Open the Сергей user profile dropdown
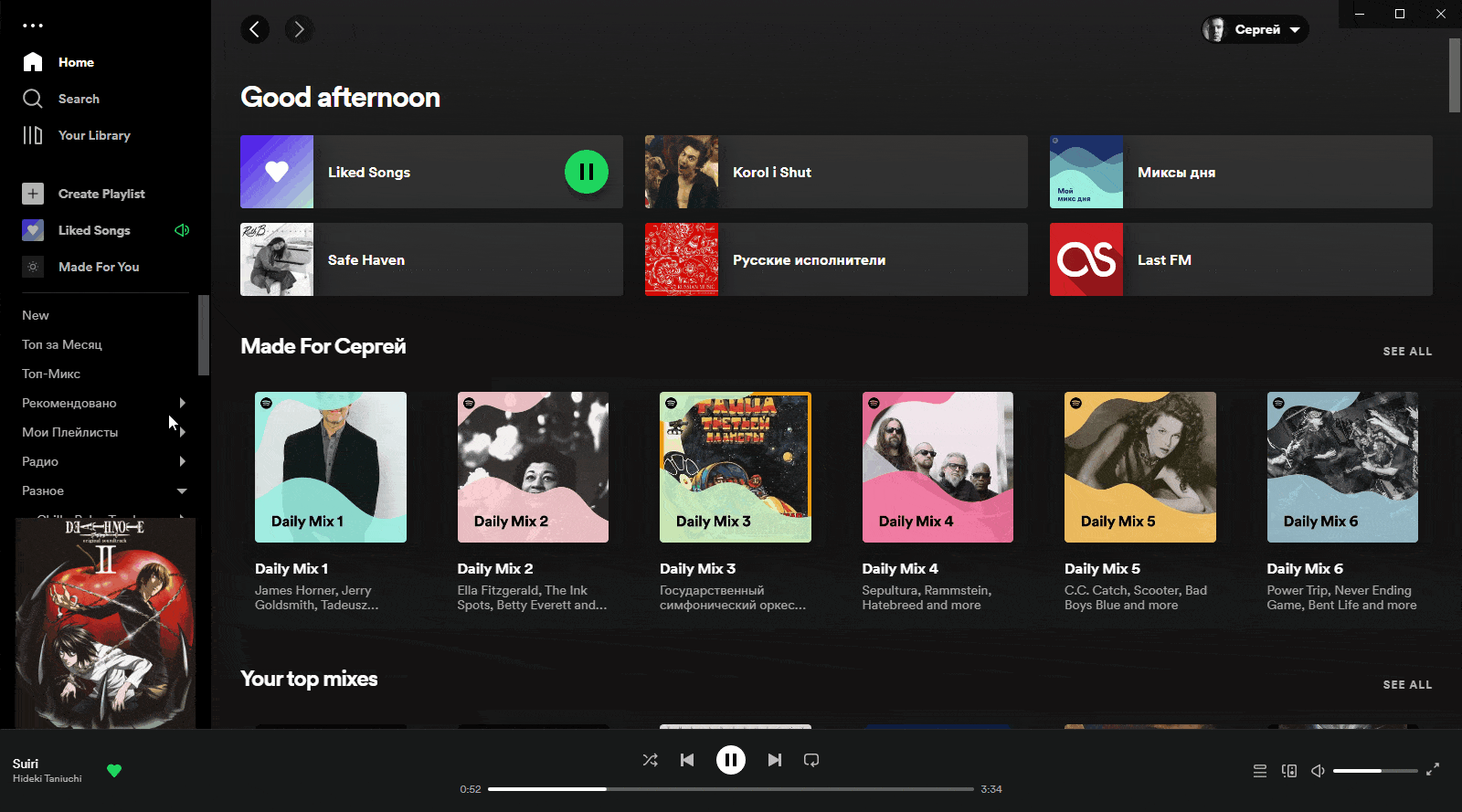Screen dimensions: 1462x812 [x=1255, y=29]
